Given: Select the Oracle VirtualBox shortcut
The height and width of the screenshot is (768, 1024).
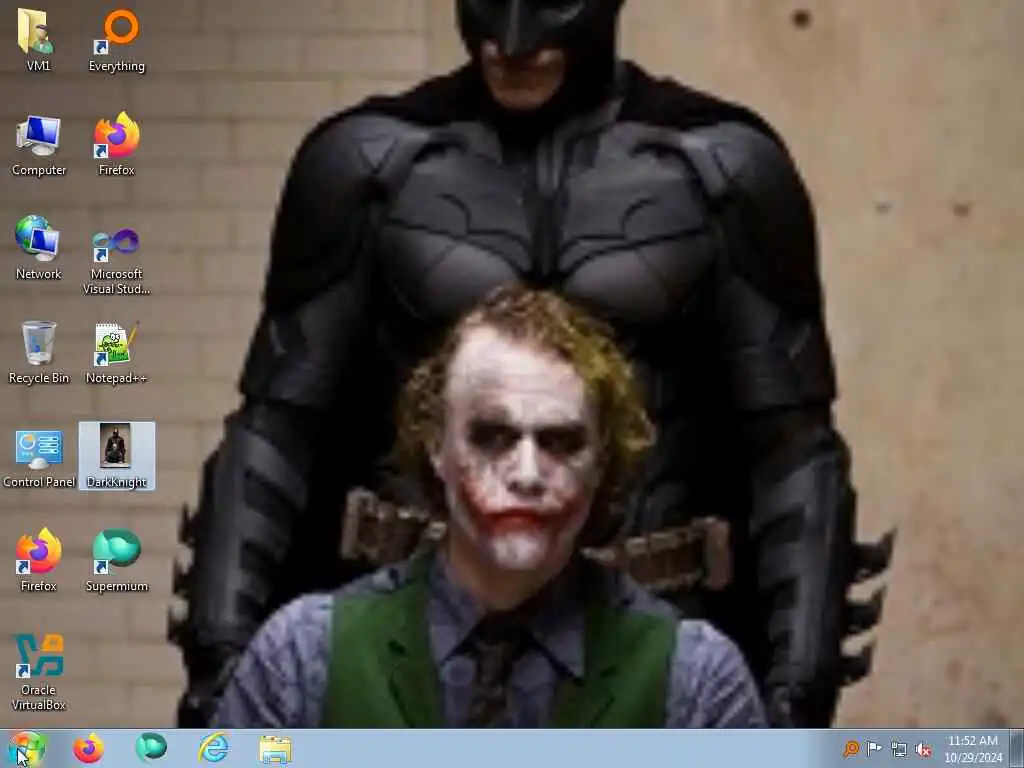Looking at the screenshot, I should (x=39, y=673).
